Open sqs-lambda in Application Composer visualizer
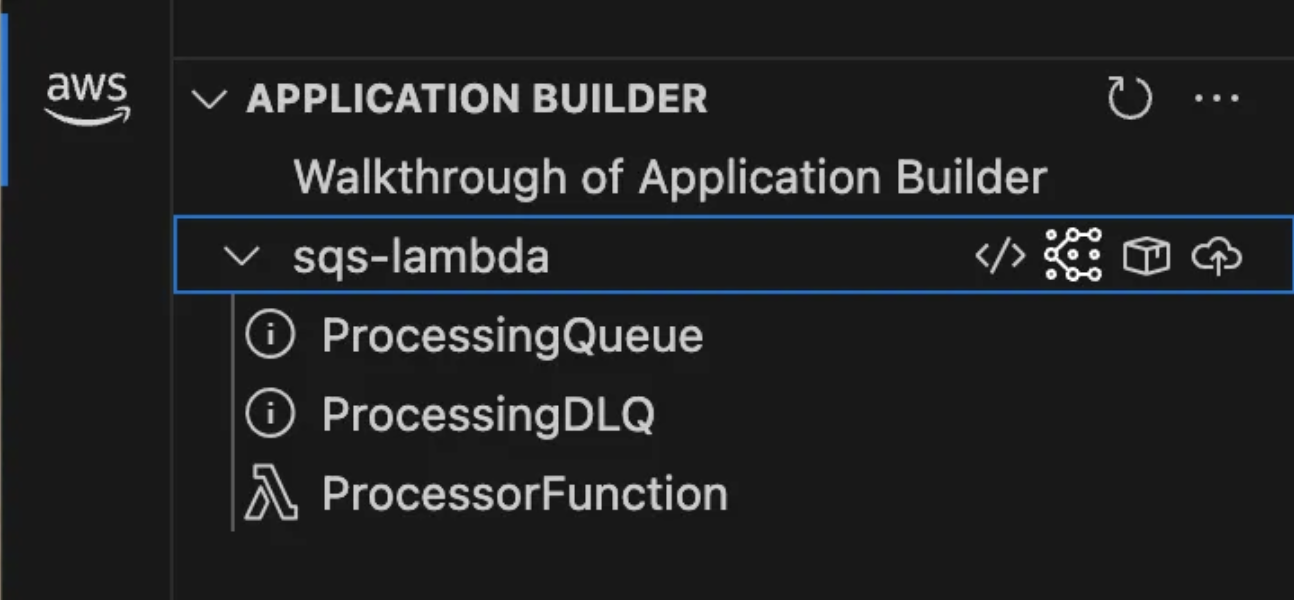This screenshot has width=1294, height=600. pyautogui.click(x=1071, y=254)
